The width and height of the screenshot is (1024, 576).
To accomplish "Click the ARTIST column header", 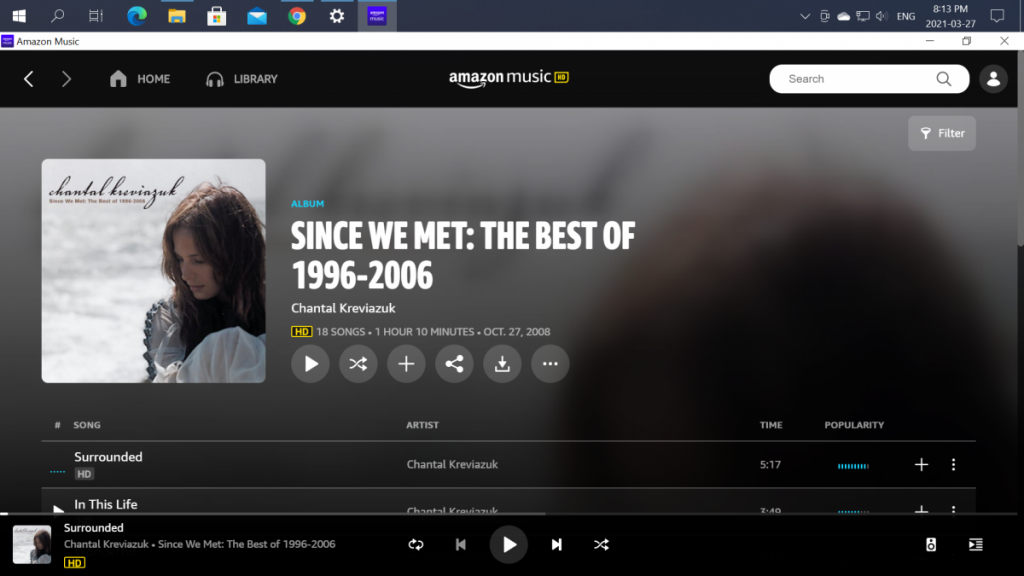I will [423, 425].
